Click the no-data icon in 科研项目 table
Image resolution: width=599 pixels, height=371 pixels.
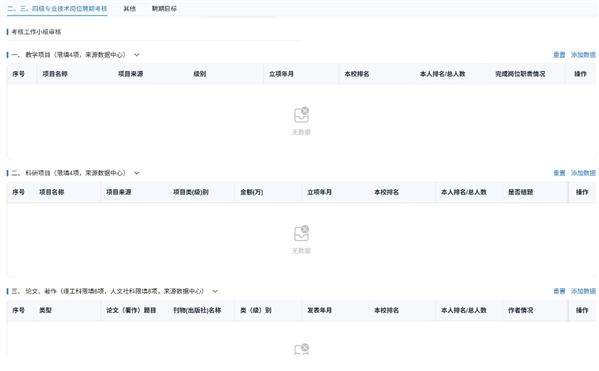click(x=301, y=233)
